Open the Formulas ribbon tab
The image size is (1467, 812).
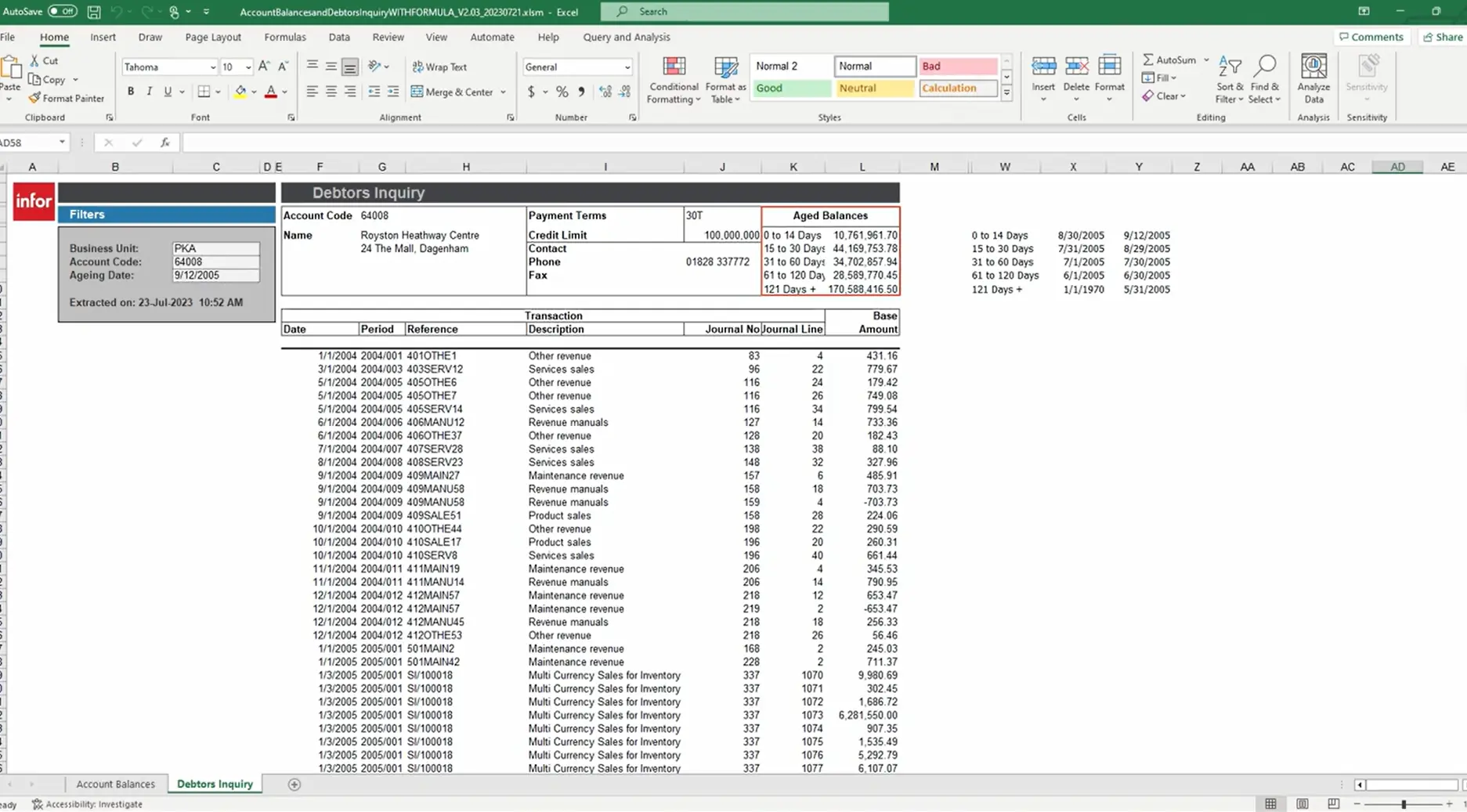[x=284, y=37]
